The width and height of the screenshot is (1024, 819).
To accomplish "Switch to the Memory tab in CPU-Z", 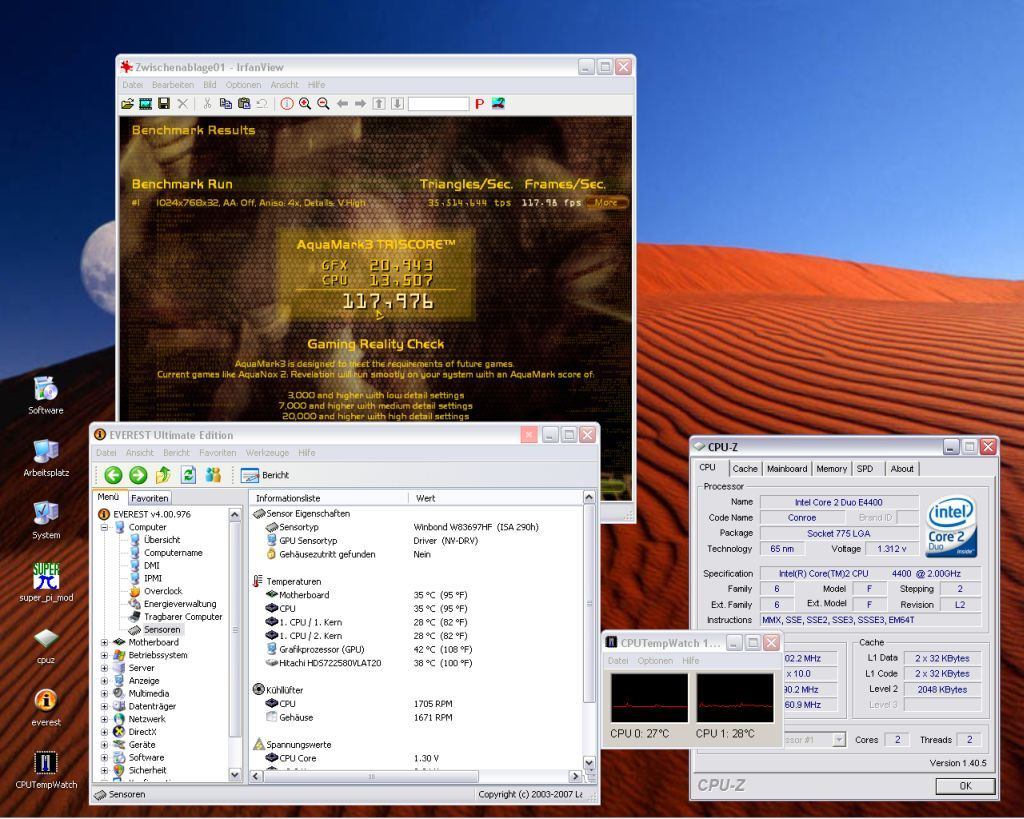I will coord(831,469).
